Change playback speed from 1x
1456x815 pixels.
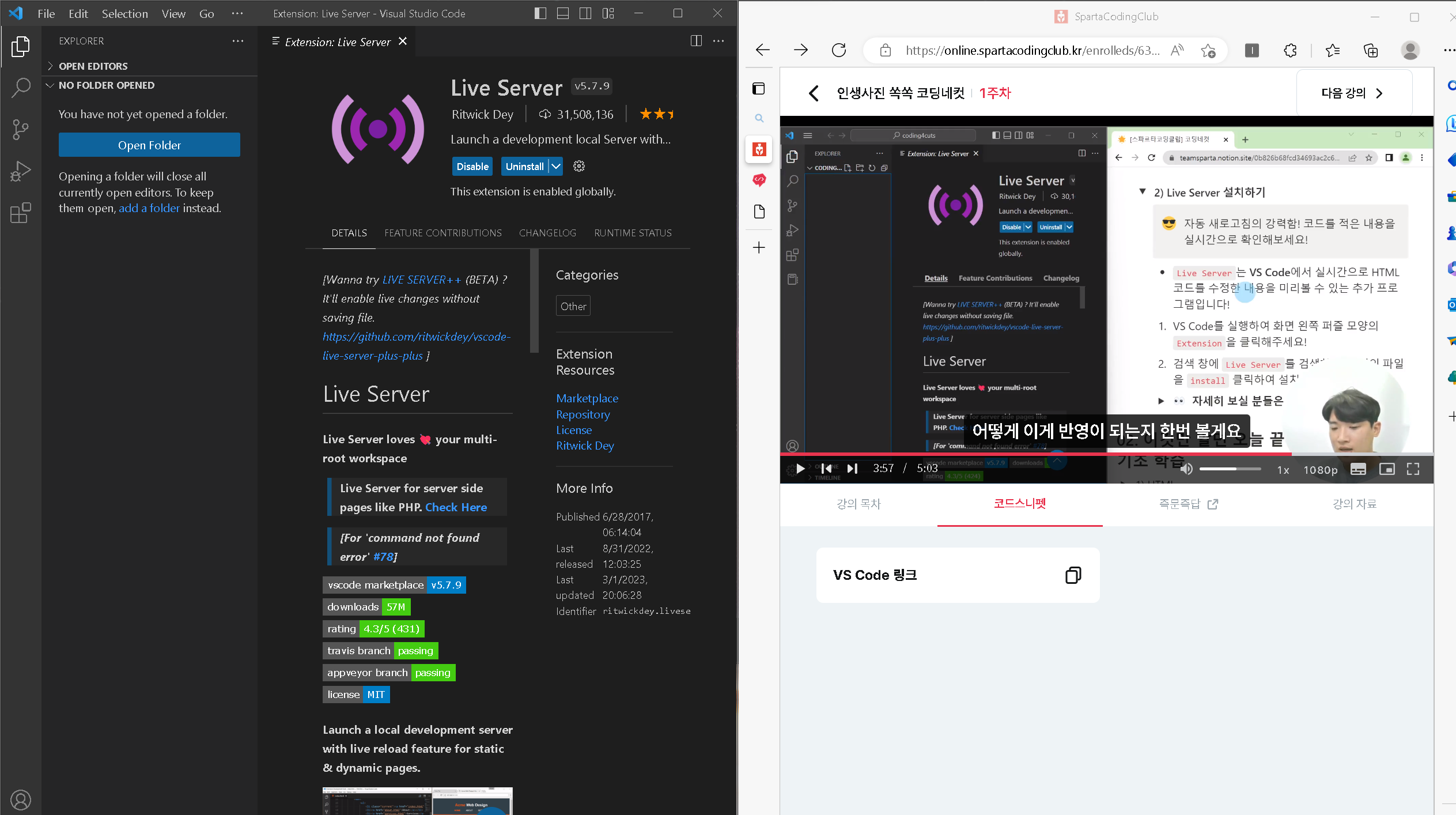tap(1283, 470)
